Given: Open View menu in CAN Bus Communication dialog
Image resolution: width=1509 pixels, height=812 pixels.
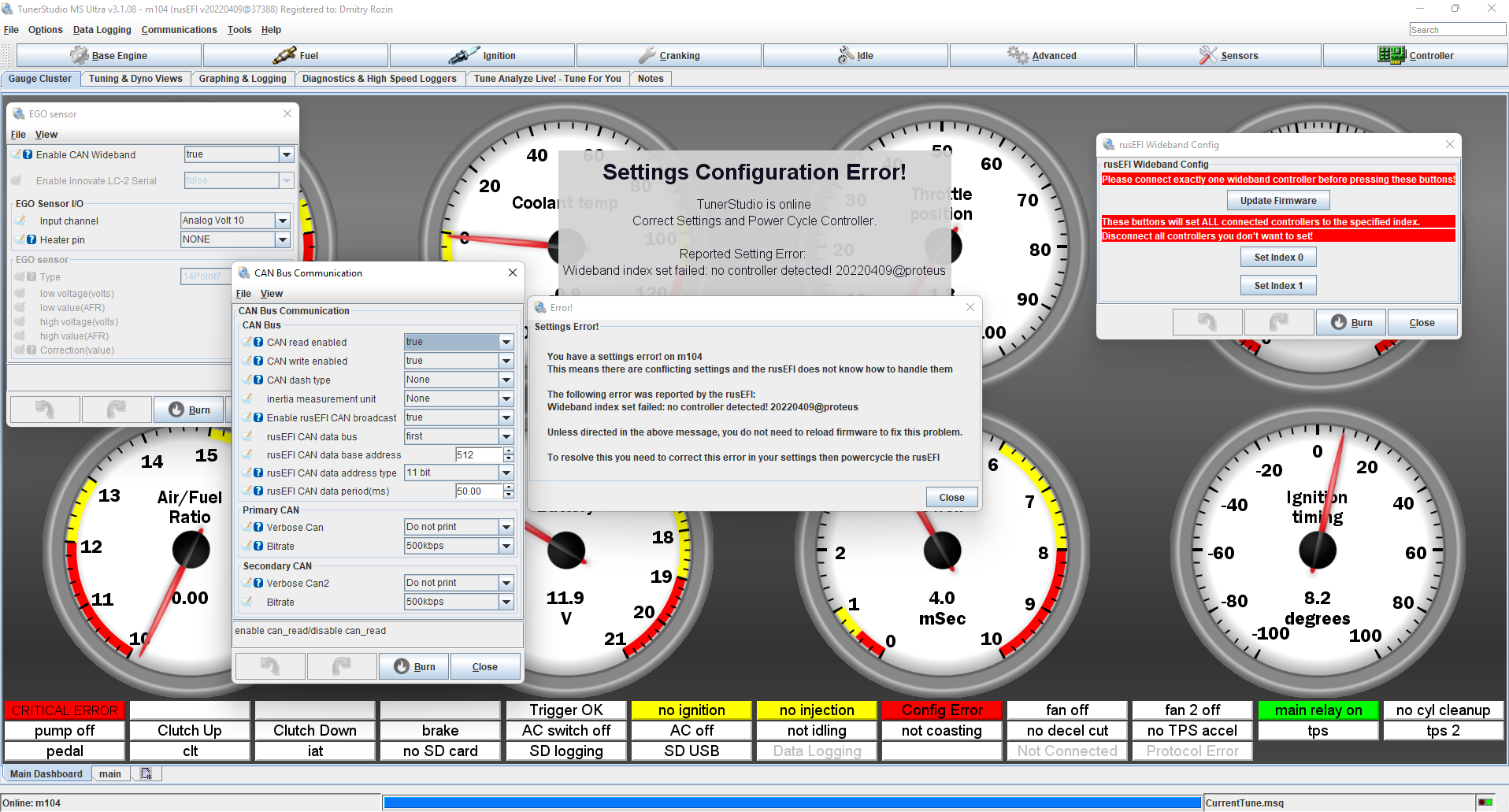Looking at the screenshot, I should coord(272,294).
